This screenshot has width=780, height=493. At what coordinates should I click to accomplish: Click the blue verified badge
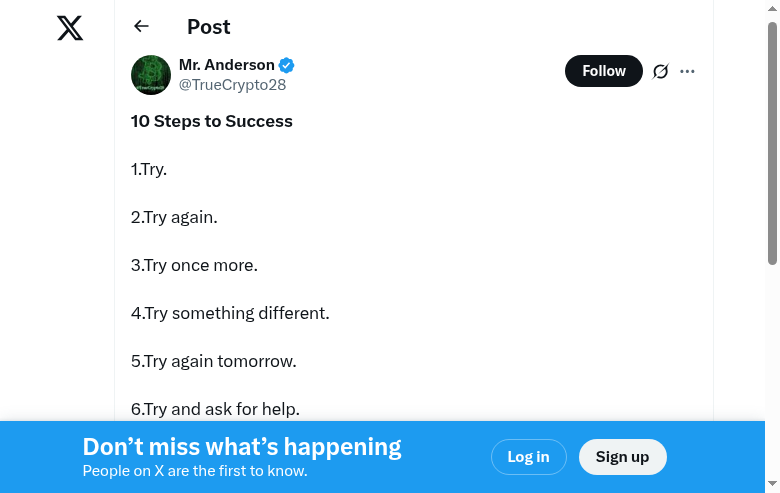pos(287,65)
